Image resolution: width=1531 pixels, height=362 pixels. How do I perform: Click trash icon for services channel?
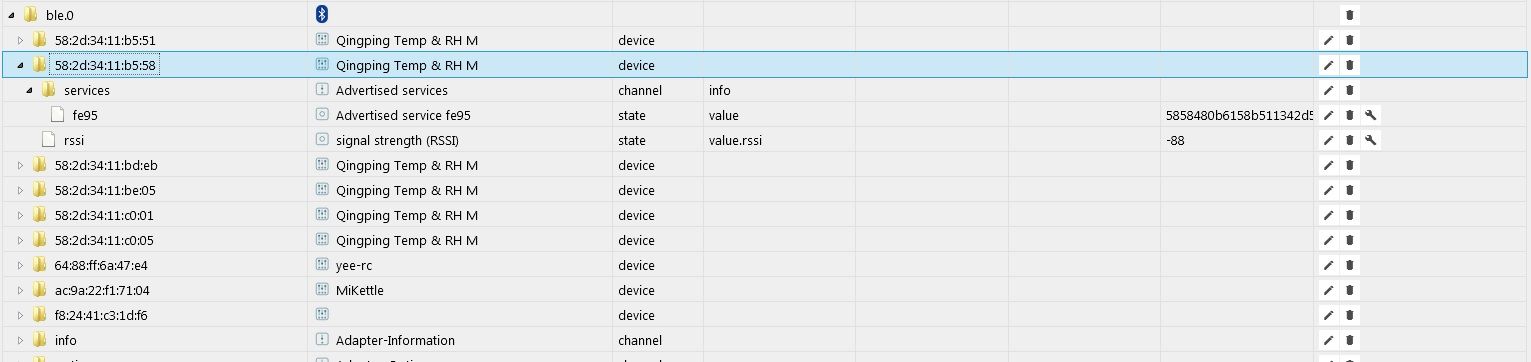point(1349,90)
